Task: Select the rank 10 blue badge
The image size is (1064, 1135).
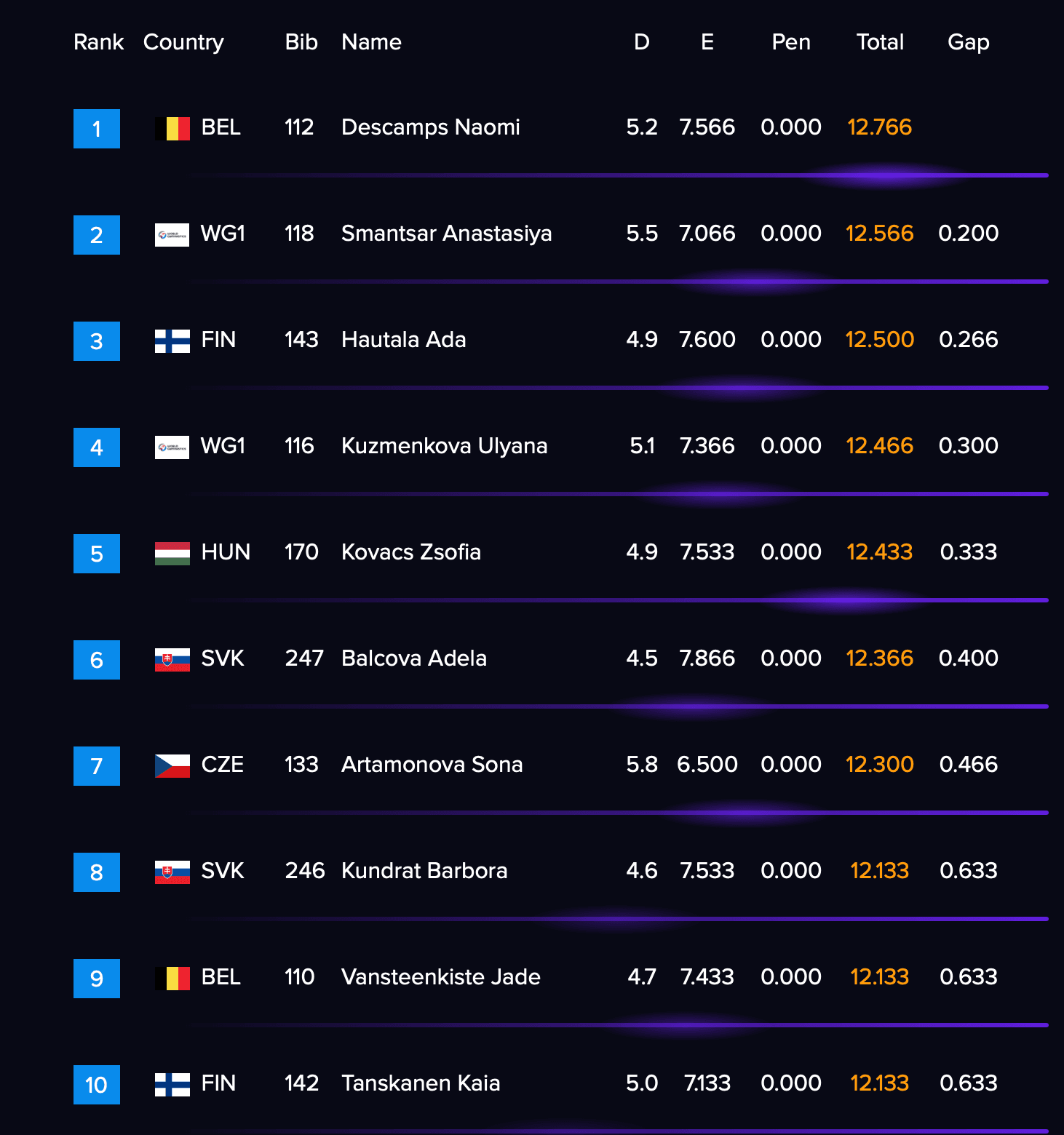Action: (x=97, y=1085)
